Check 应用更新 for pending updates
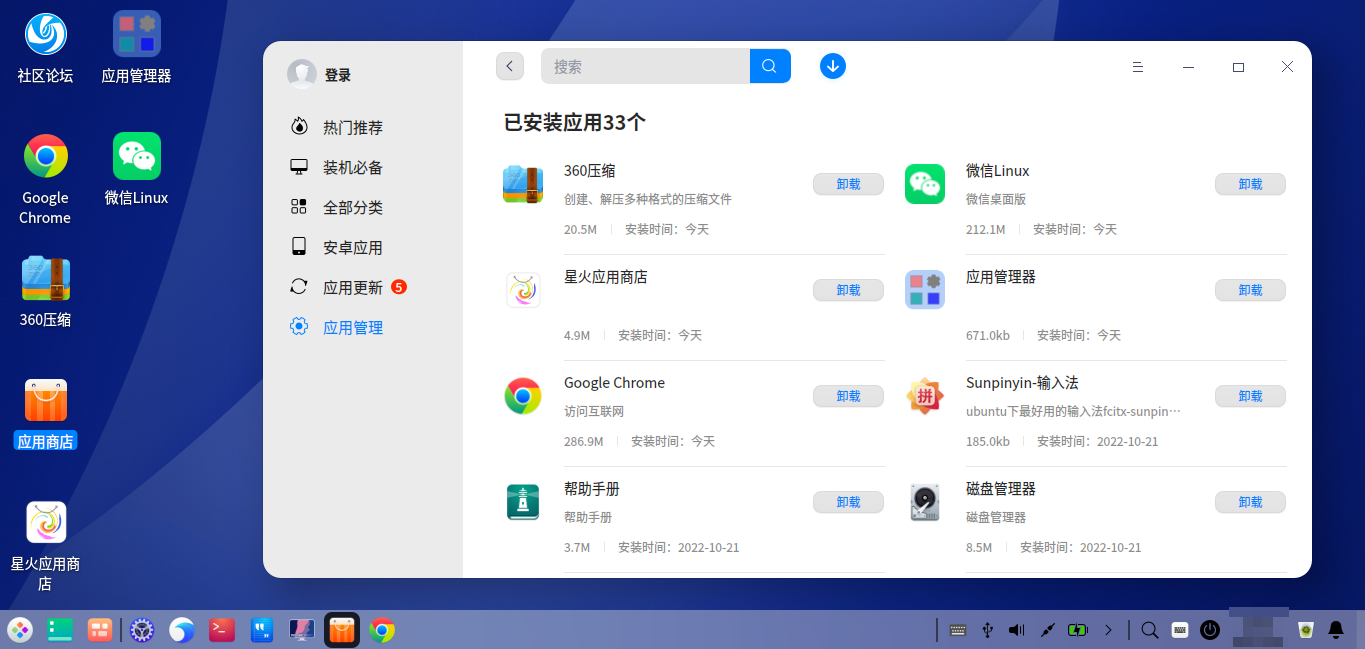The width and height of the screenshot is (1365, 649). (339, 287)
